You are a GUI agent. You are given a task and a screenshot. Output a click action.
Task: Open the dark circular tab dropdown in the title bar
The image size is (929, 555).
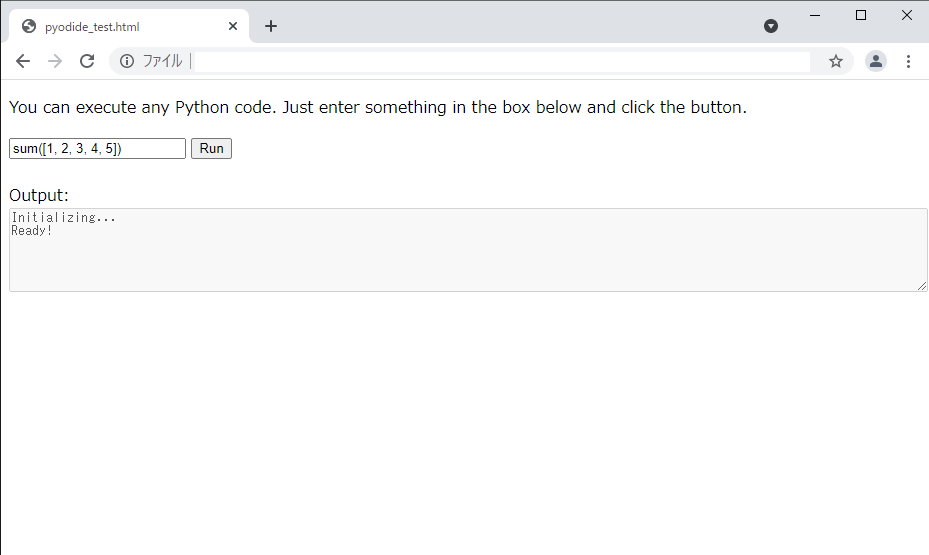(771, 26)
